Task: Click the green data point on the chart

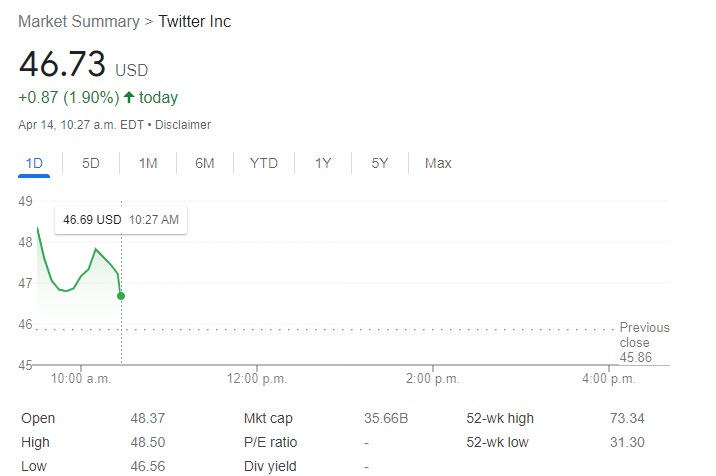Action: [121, 296]
